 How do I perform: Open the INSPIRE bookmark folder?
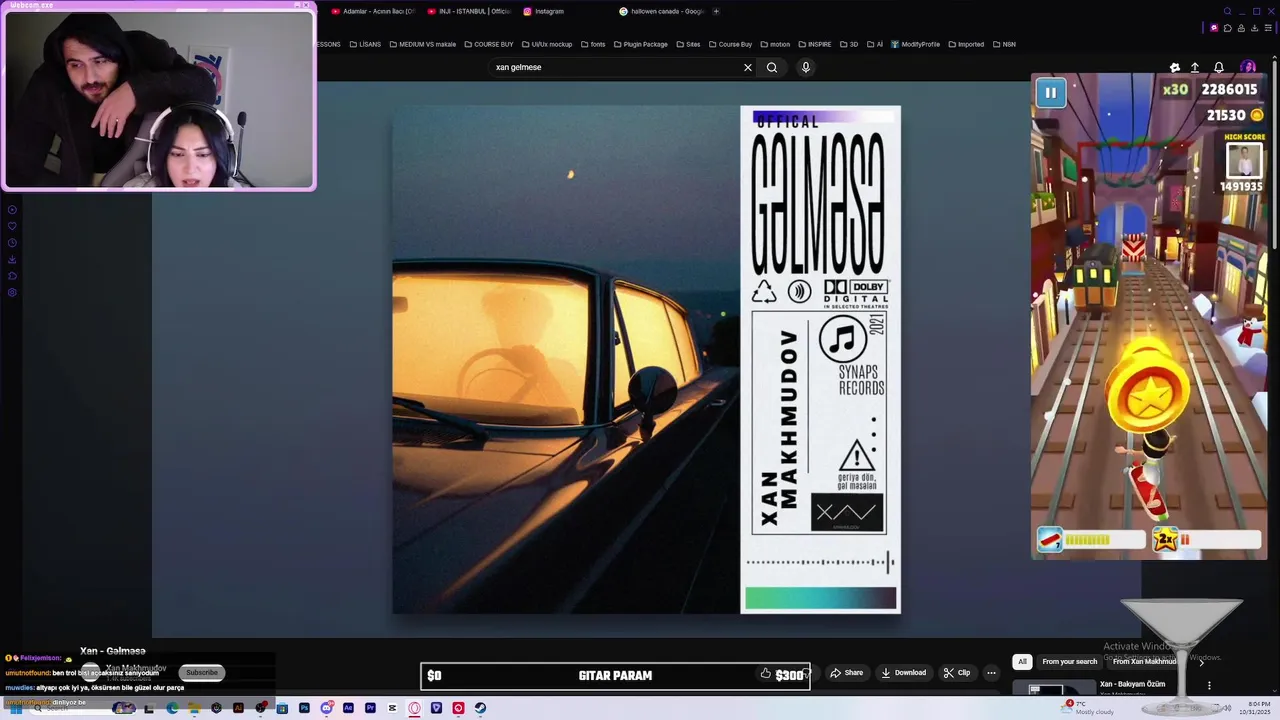click(x=814, y=44)
